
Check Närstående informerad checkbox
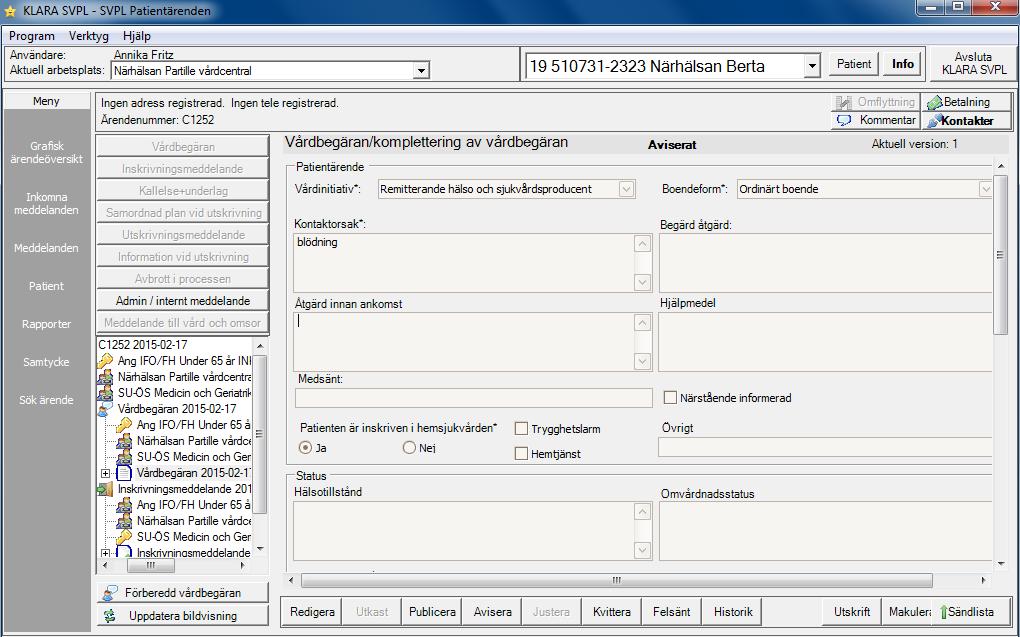[x=670, y=398]
